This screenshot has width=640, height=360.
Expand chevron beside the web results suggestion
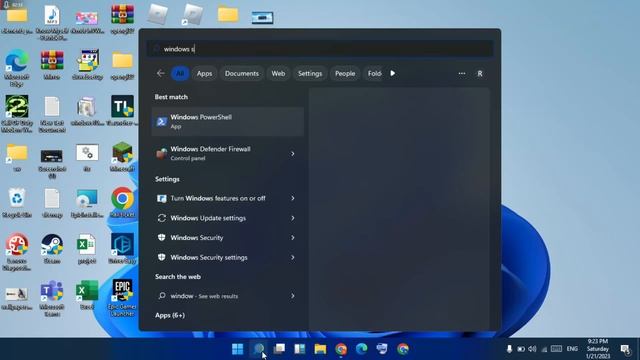(x=293, y=296)
